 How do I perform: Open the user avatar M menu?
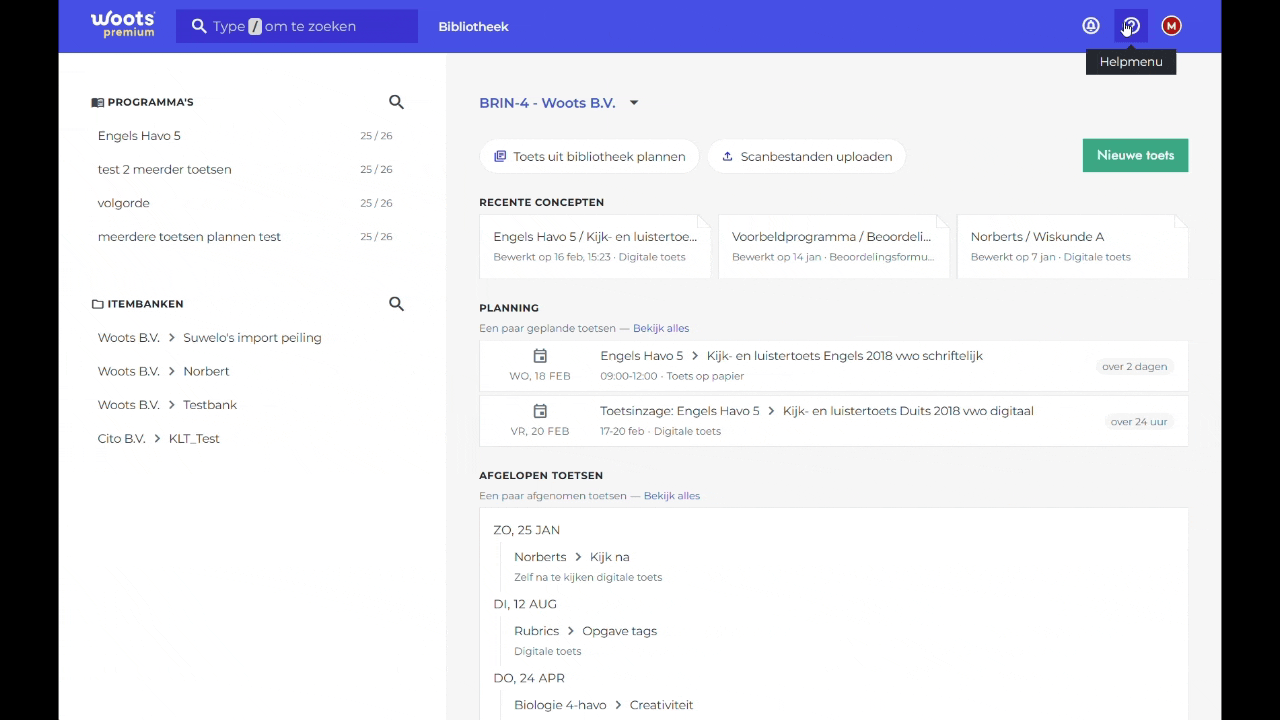(1171, 26)
